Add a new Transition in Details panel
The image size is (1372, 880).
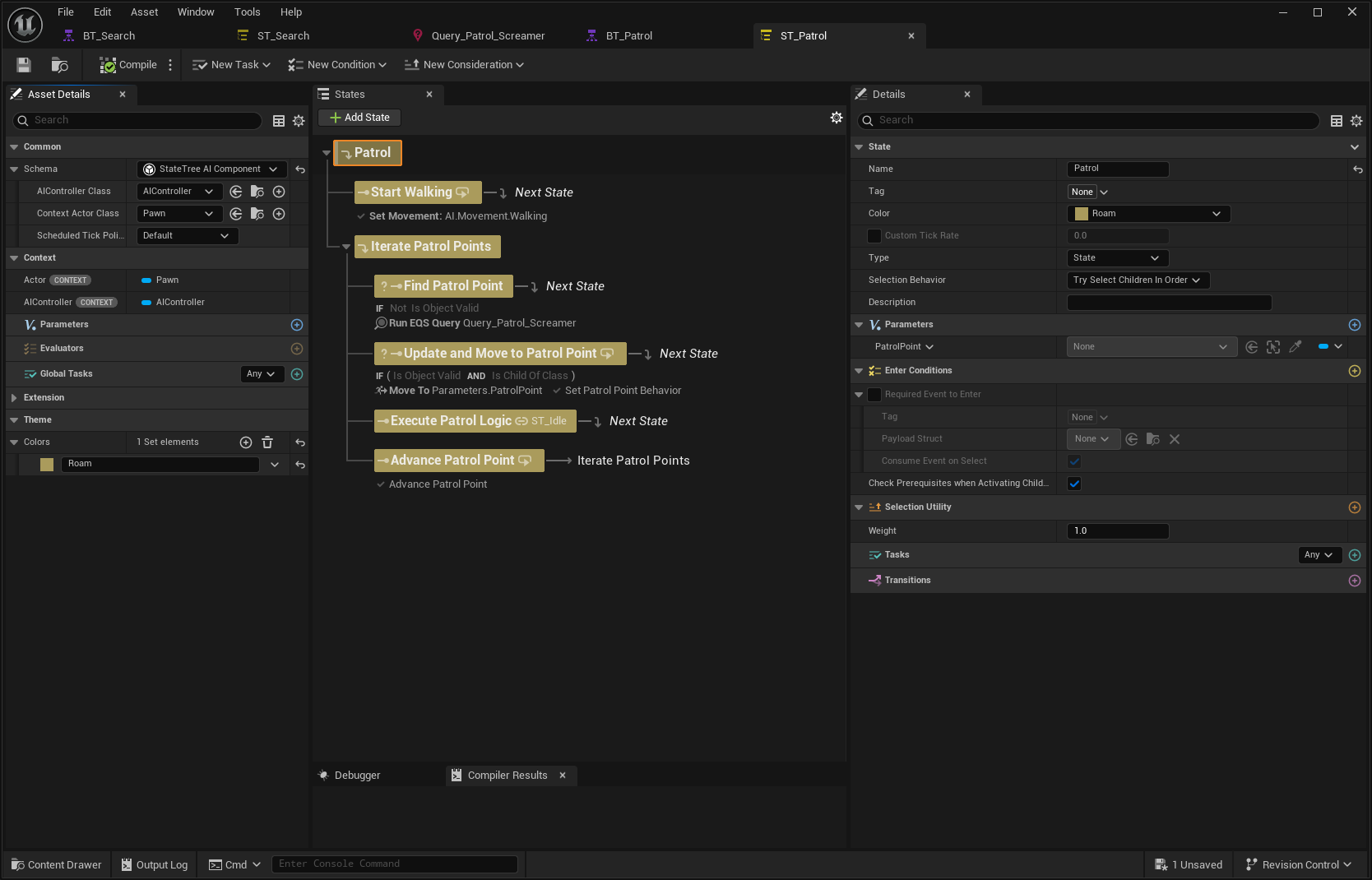pyautogui.click(x=1355, y=581)
